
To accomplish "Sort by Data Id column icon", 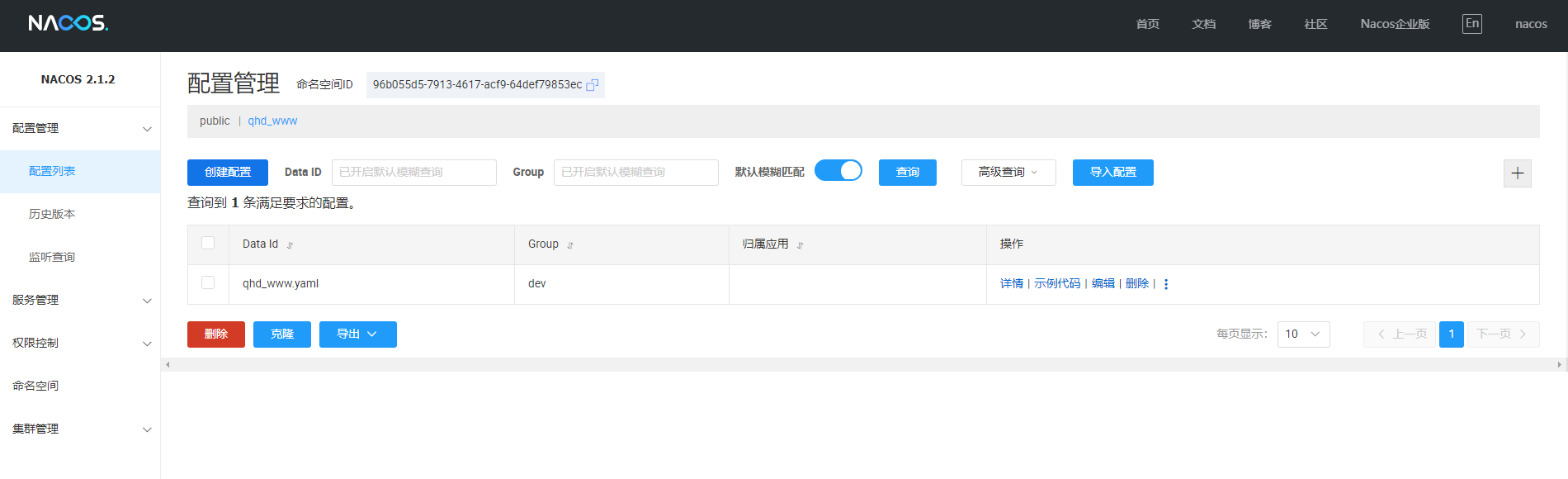I will [x=290, y=245].
